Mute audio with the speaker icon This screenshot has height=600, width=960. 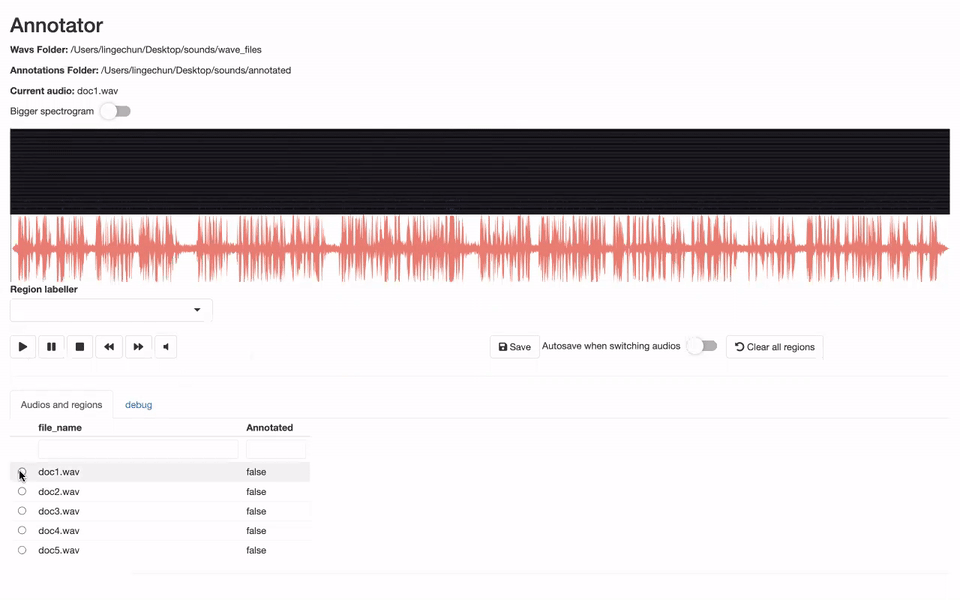pyautogui.click(x=166, y=347)
